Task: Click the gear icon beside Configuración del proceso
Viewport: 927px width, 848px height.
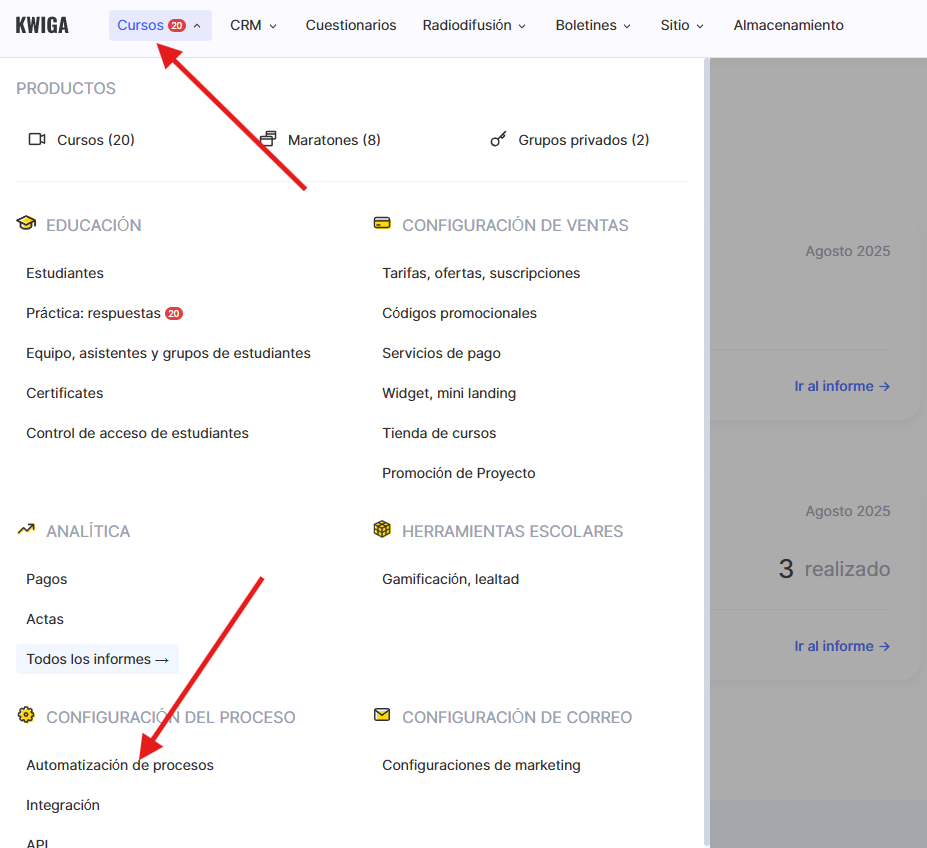Action: tap(26, 715)
